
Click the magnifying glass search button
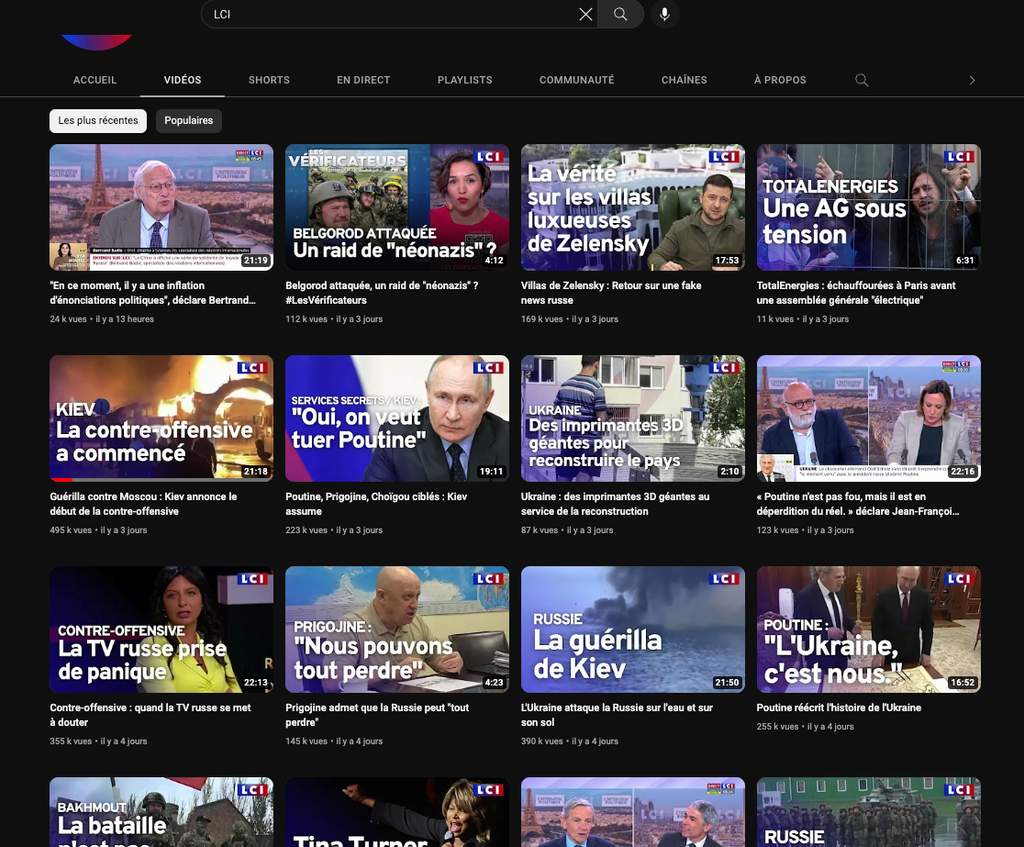620,14
